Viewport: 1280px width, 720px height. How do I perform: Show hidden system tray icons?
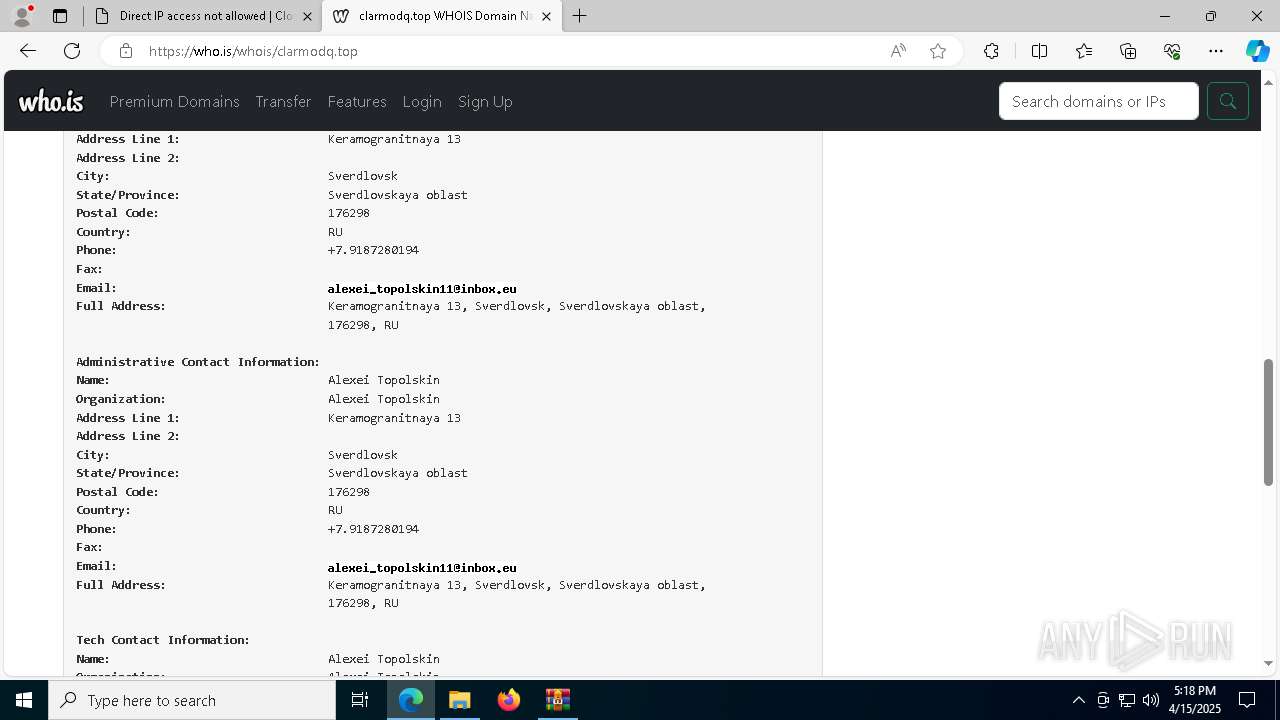pos(1078,700)
